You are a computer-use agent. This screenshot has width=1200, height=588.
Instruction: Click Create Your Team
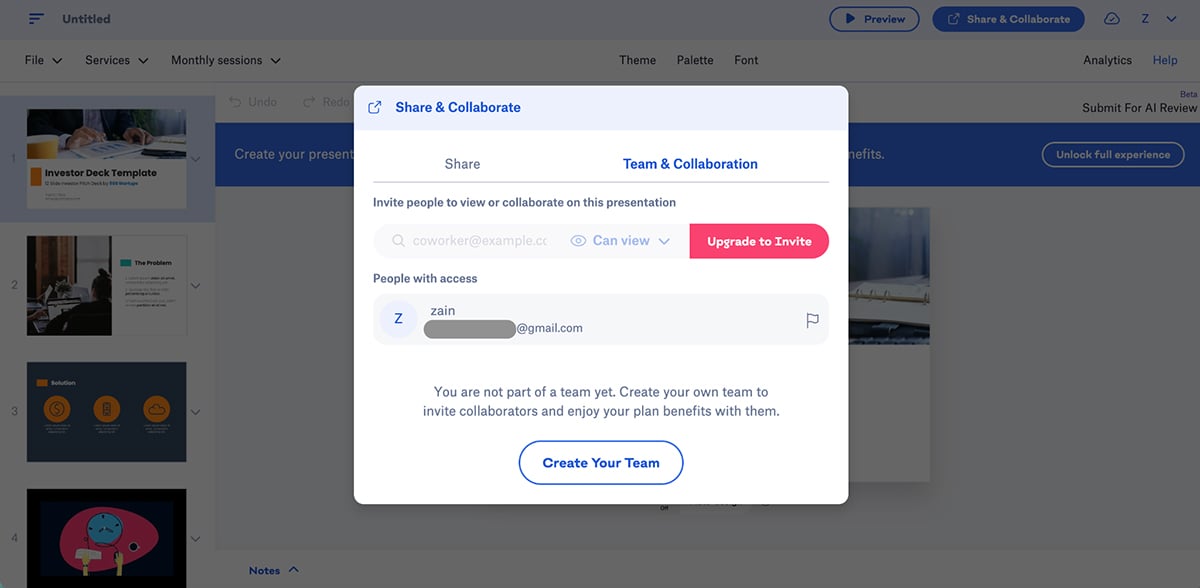pos(600,462)
